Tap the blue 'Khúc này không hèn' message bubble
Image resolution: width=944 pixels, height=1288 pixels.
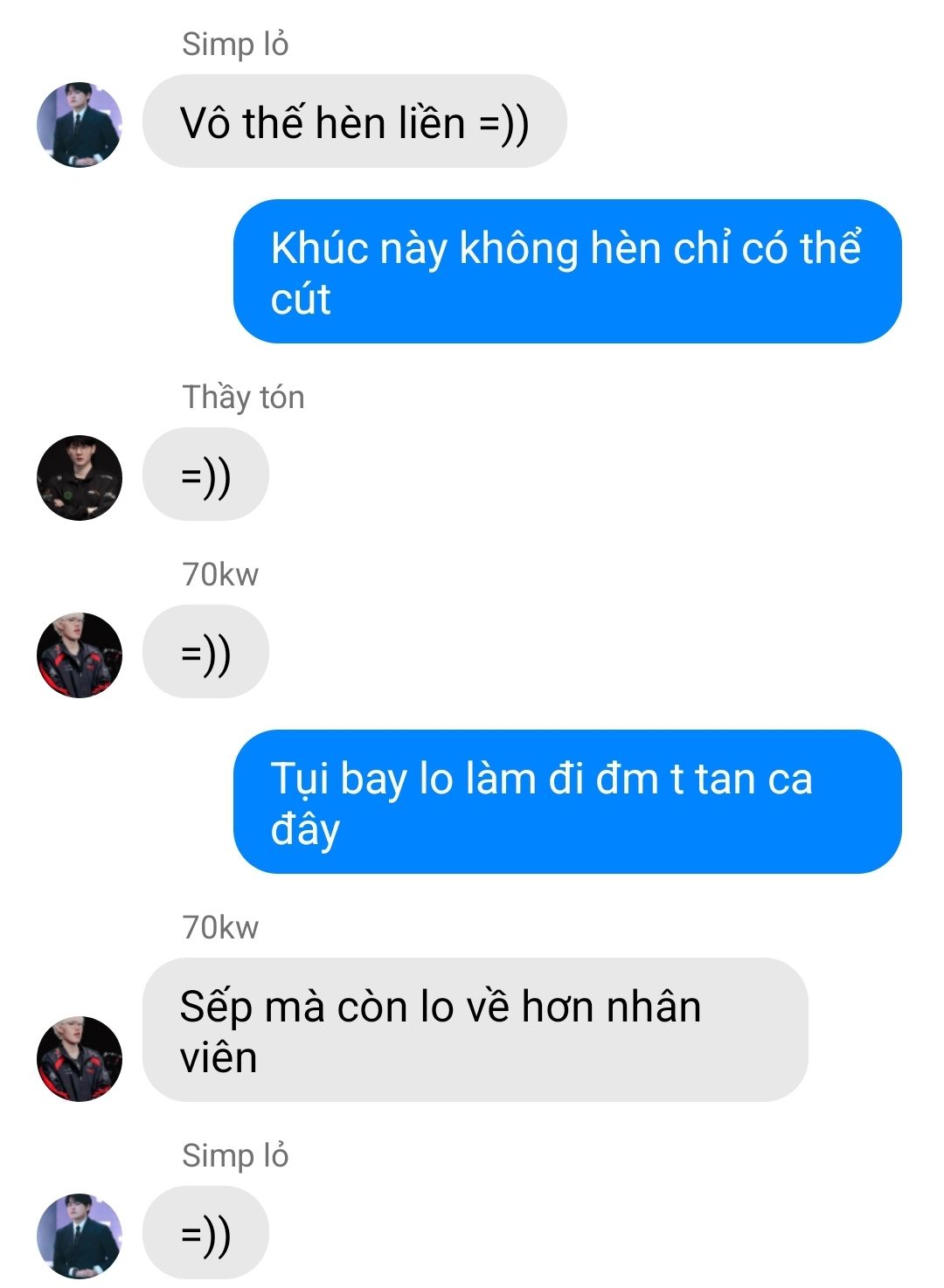[x=567, y=272]
